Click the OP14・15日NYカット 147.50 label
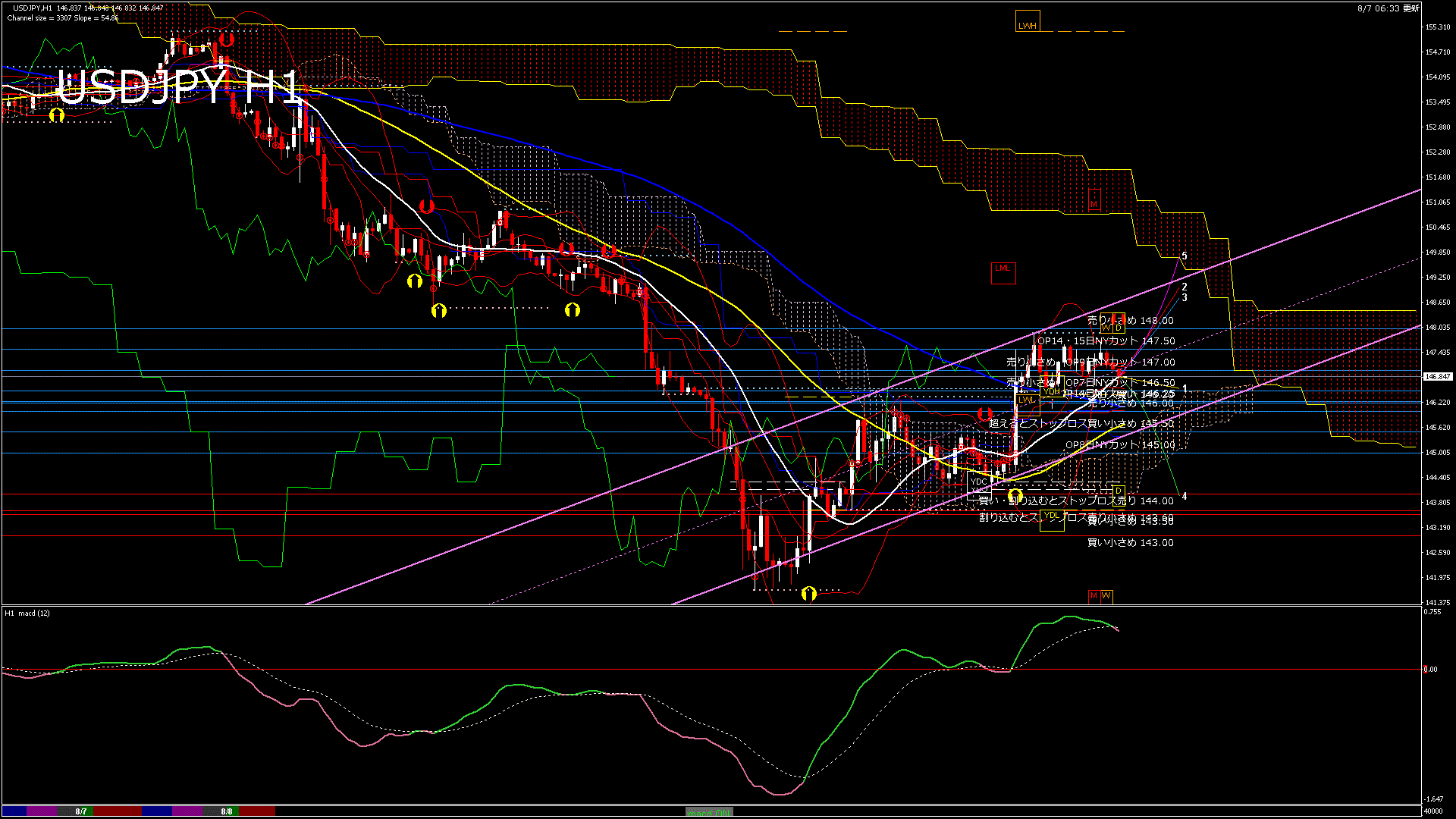Screen dimensions: 1456x819 tap(1106, 341)
